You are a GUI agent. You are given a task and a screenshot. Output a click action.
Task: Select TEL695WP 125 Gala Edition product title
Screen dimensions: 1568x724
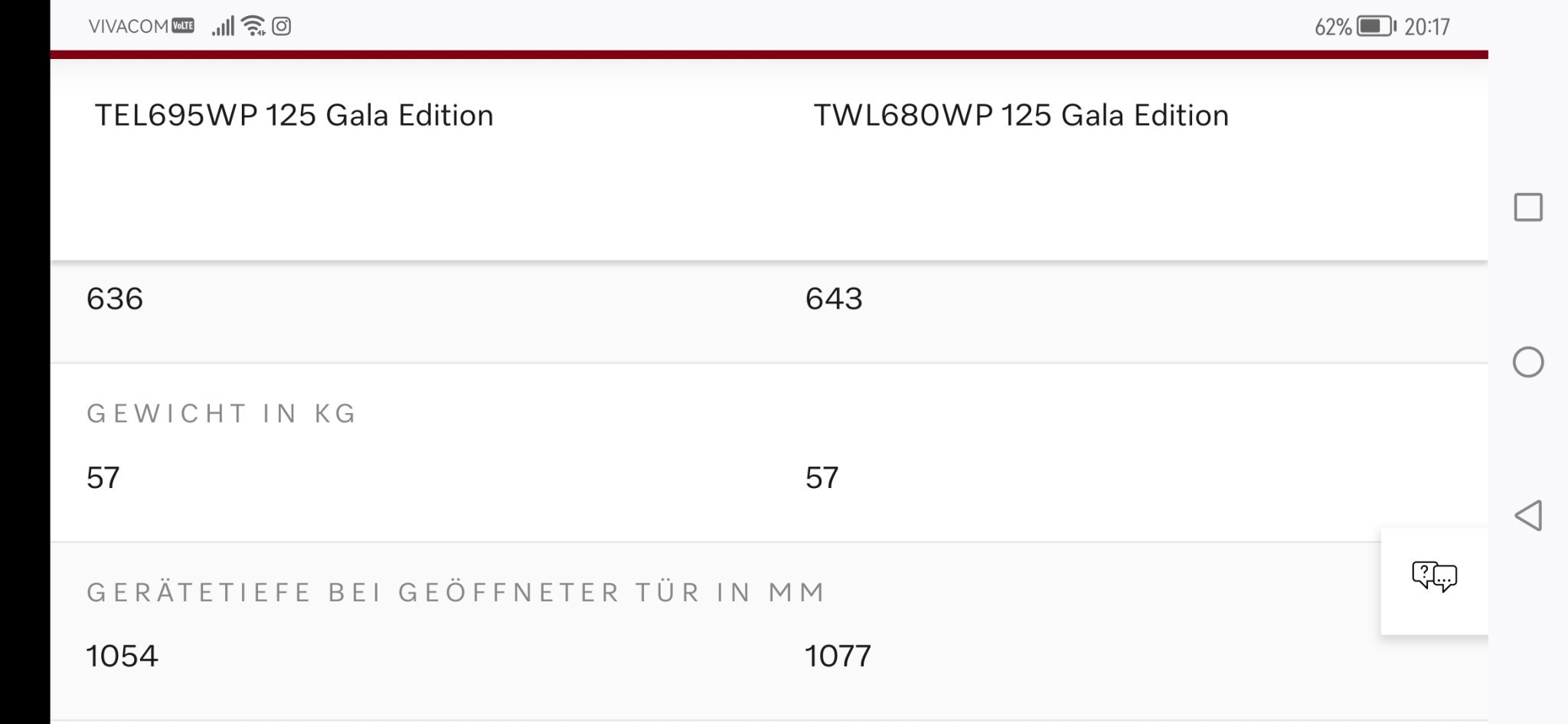click(294, 116)
